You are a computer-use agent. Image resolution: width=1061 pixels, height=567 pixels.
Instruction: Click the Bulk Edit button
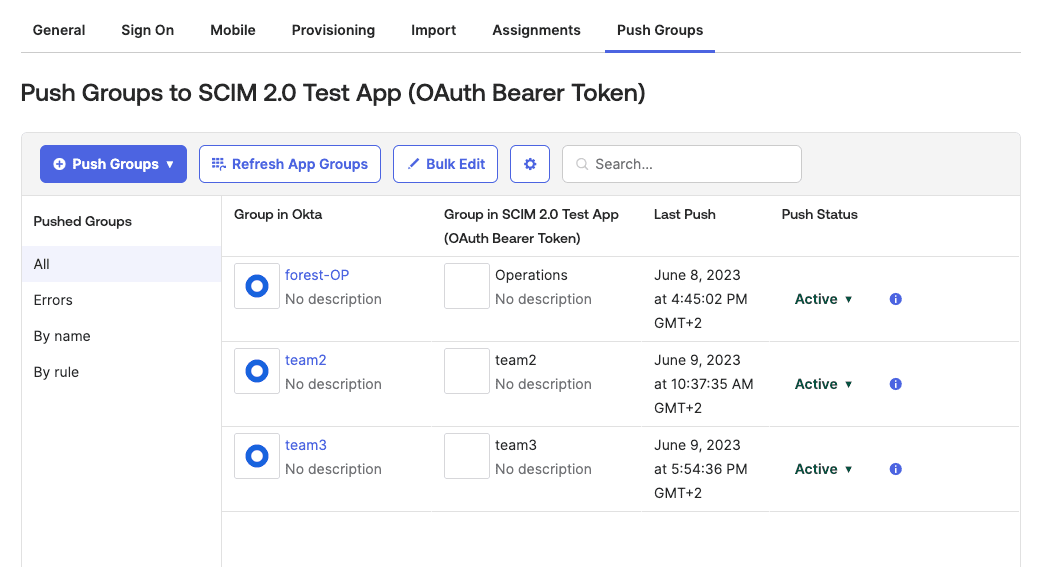tap(445, 164)
